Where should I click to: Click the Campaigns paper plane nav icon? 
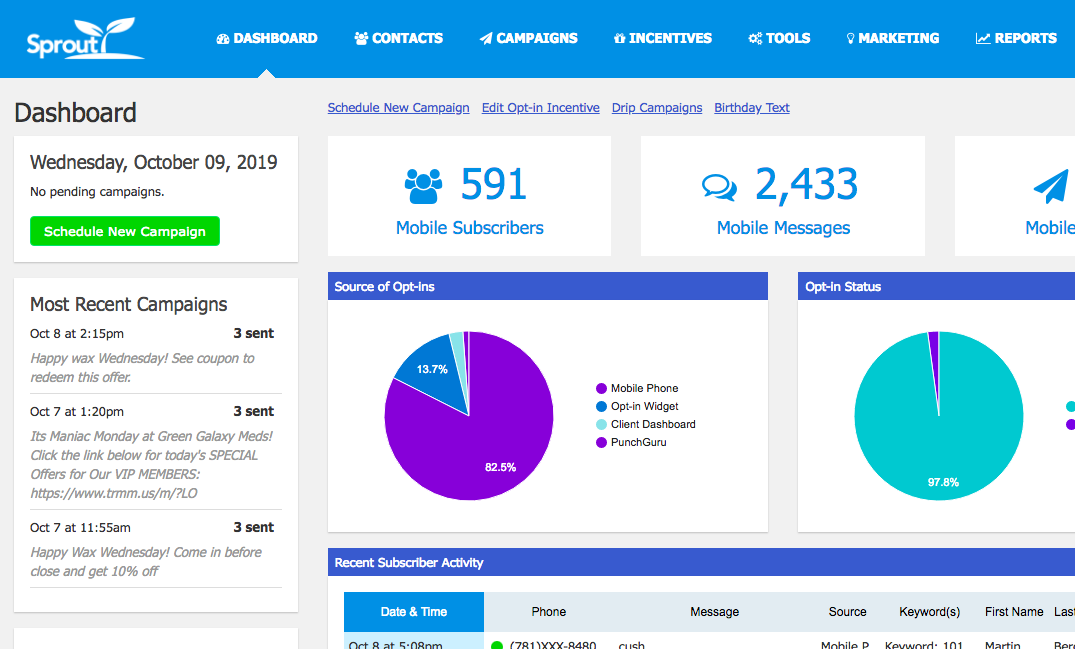[x=485, y=38]
